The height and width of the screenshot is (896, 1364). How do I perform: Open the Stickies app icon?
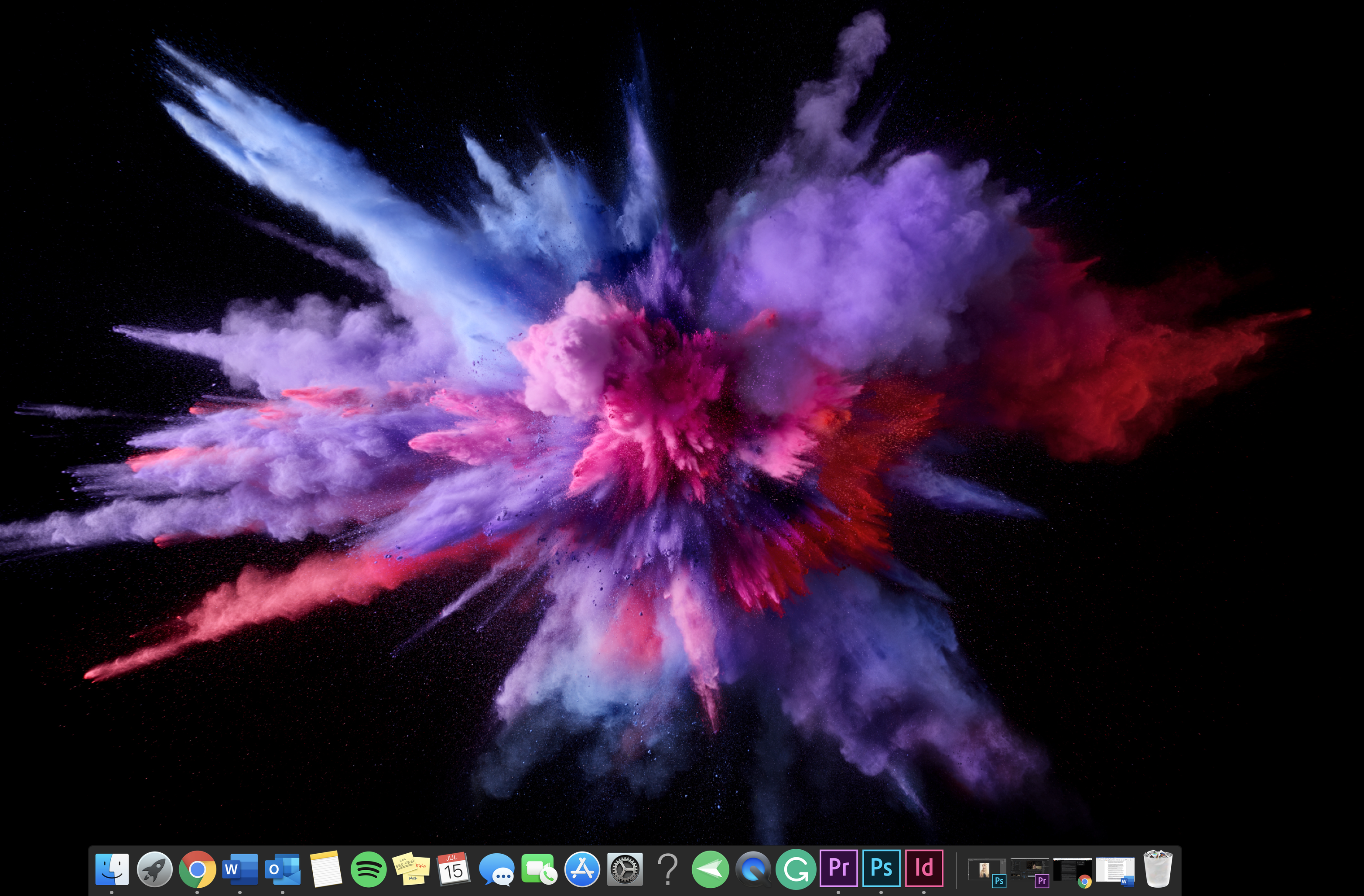411,869
